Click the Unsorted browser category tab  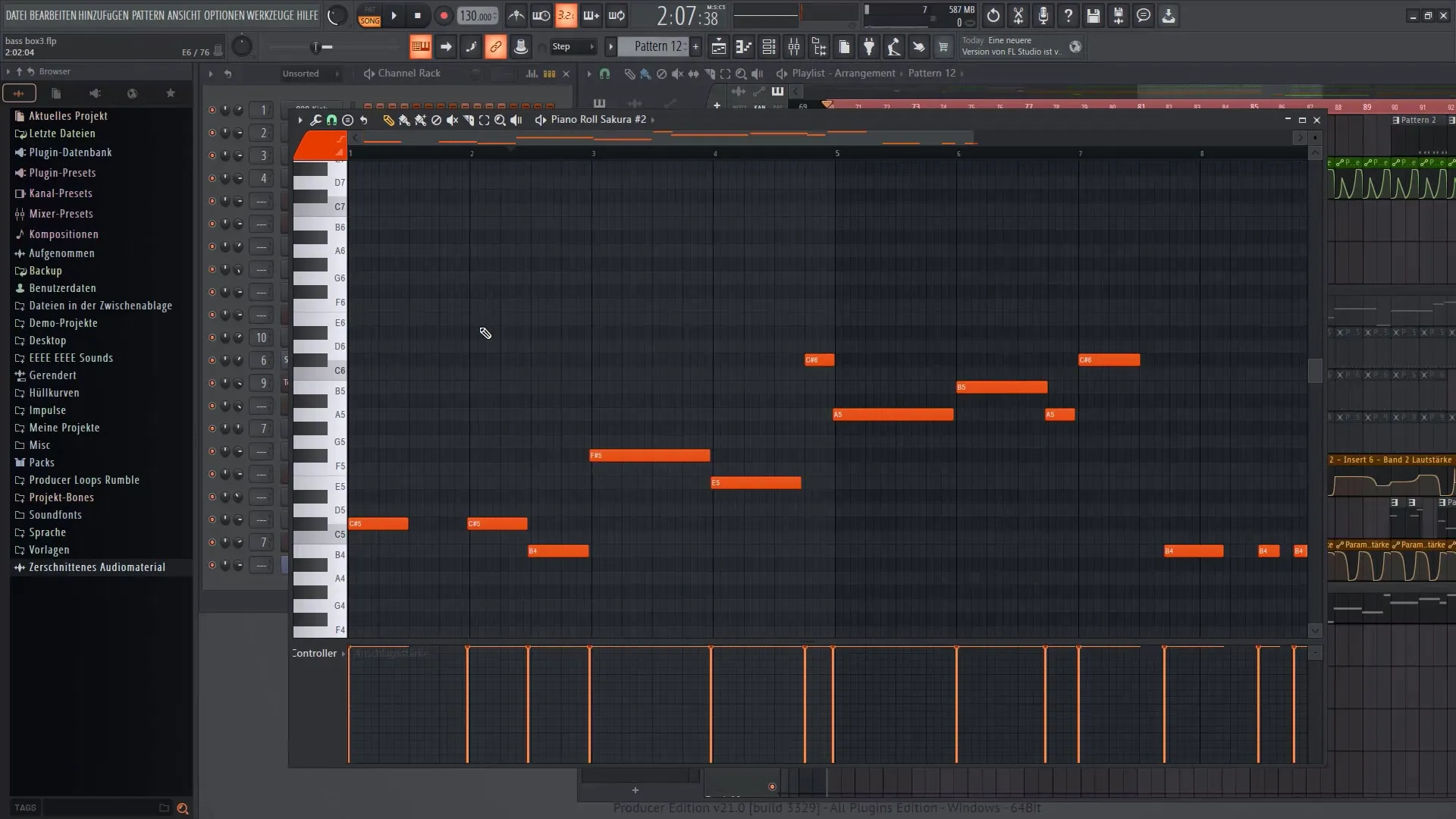300,72
